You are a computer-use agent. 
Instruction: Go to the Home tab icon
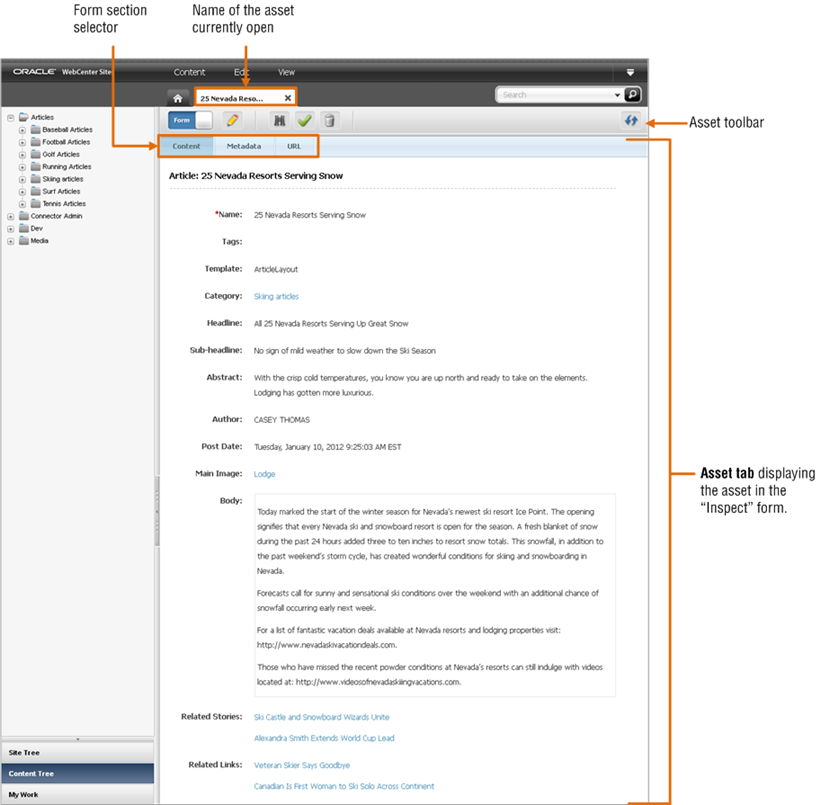[178, 98]
